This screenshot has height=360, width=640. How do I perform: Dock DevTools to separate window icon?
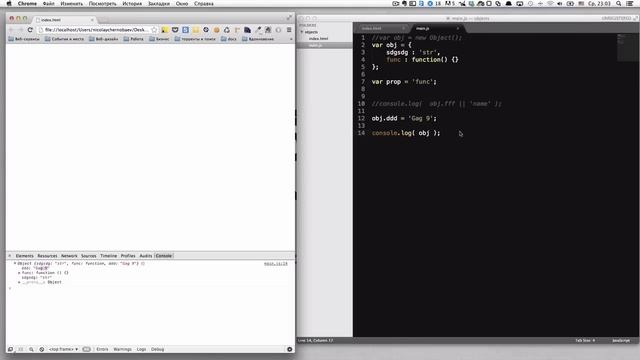[11, 349]
